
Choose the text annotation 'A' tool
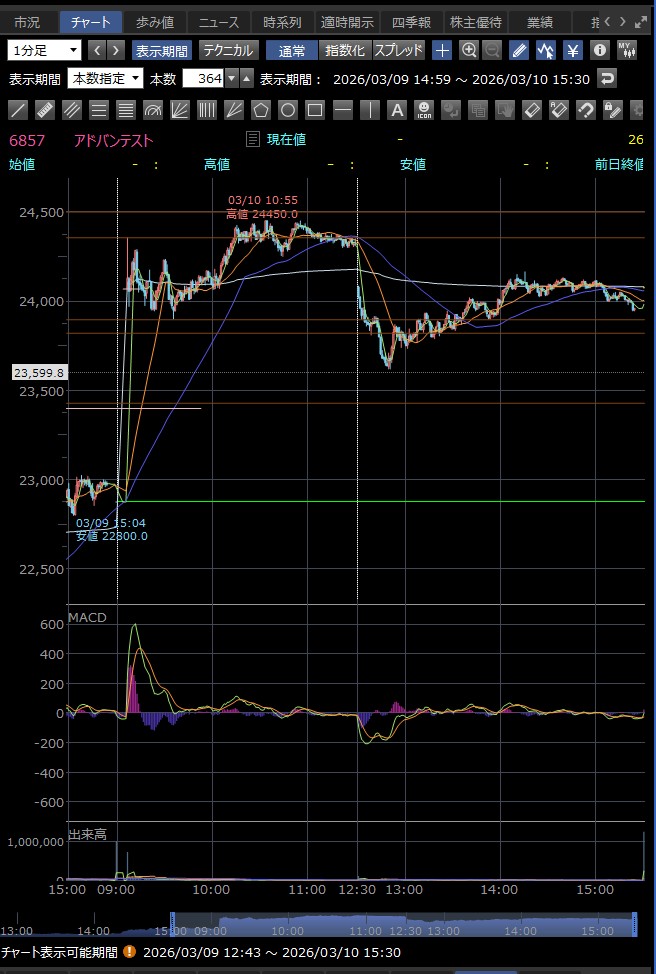click(396, 110)
